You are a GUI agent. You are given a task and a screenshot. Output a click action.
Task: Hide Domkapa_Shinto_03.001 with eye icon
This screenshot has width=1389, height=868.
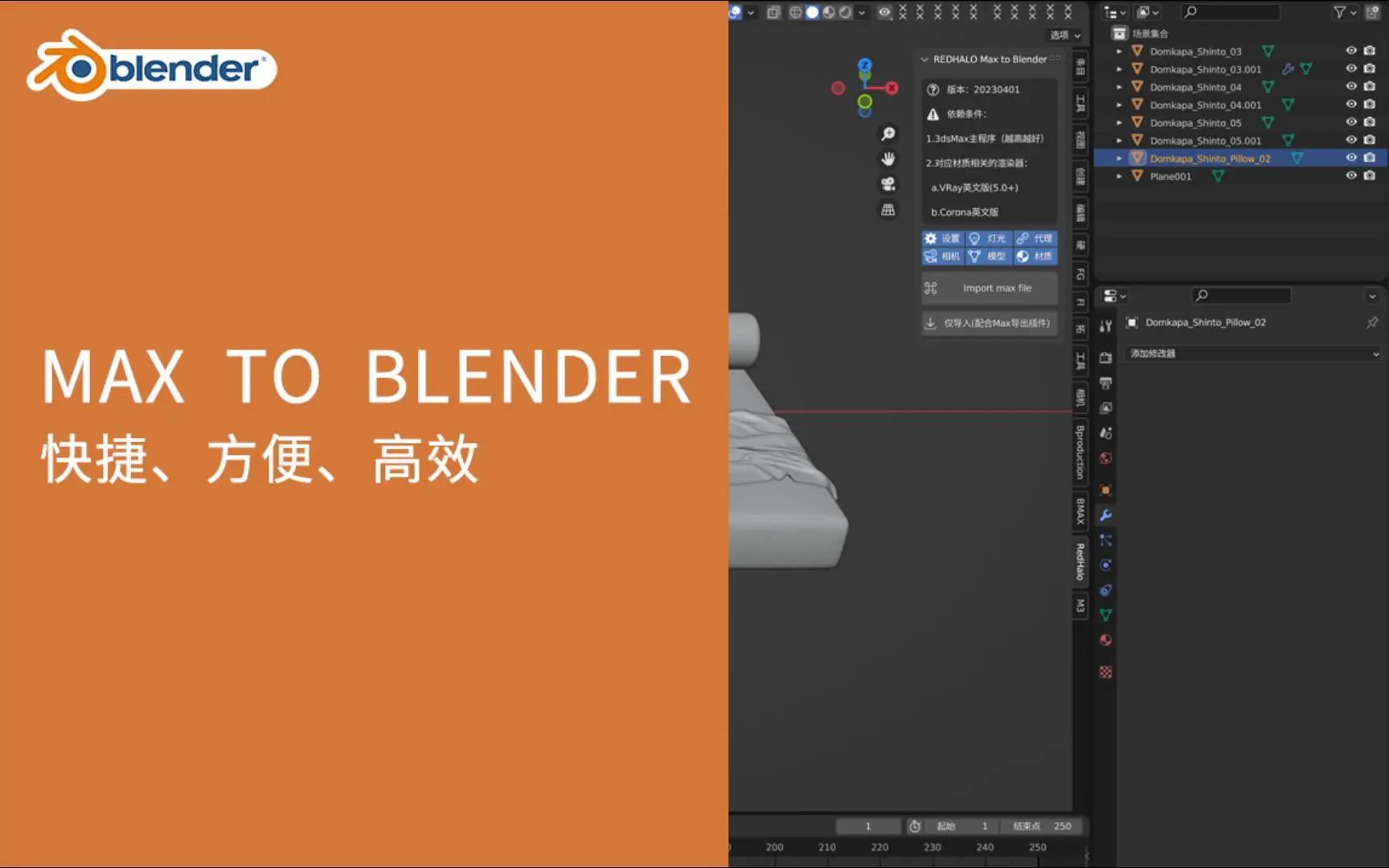[x=1351, y=68]
